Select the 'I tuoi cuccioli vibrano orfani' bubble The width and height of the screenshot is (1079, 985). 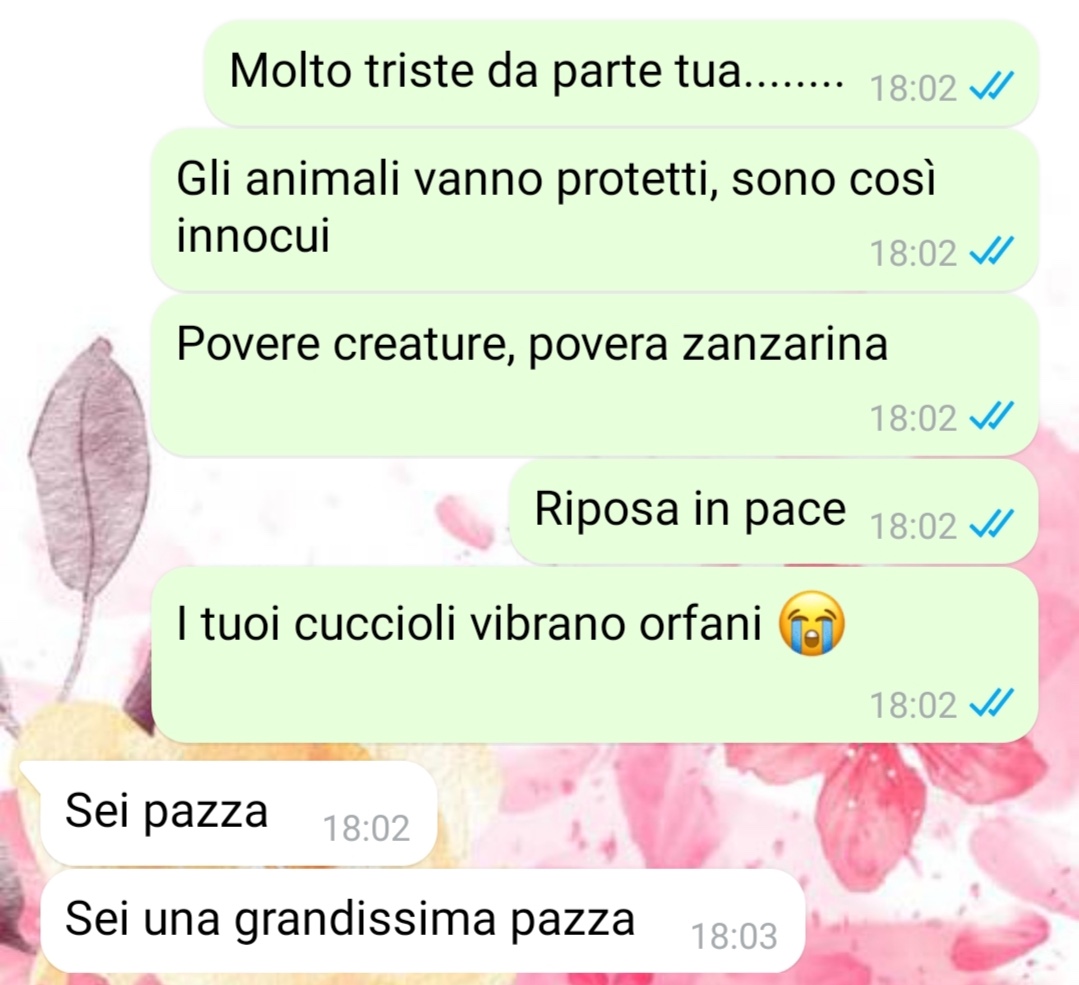point(594,655)
